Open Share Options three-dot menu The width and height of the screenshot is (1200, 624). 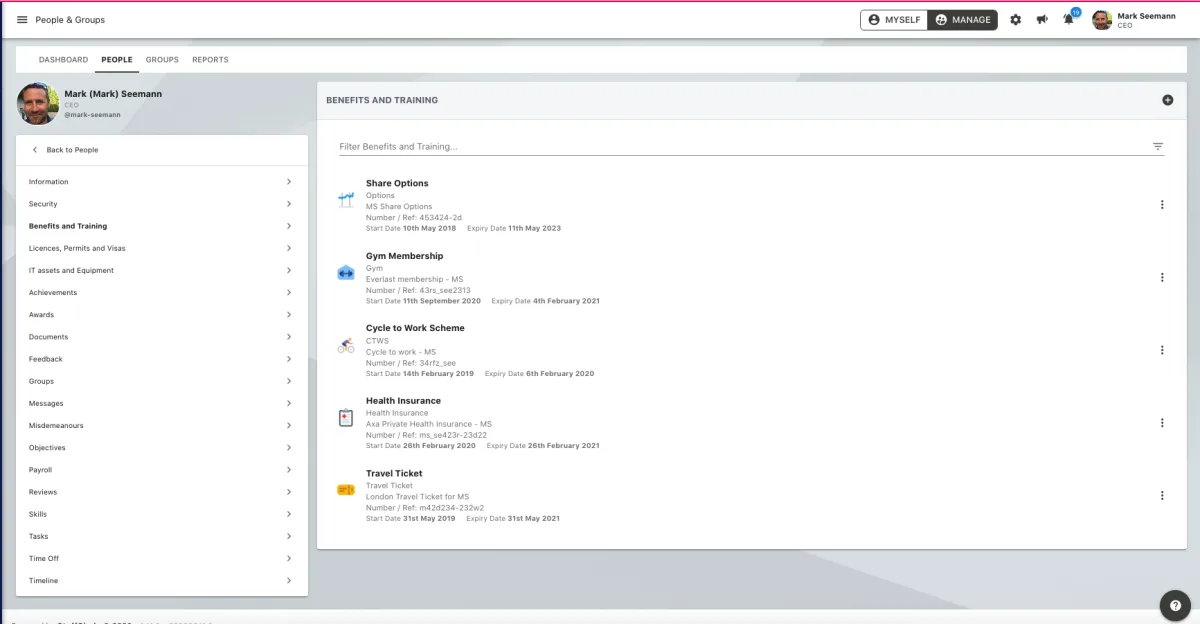pos(1162,205)
